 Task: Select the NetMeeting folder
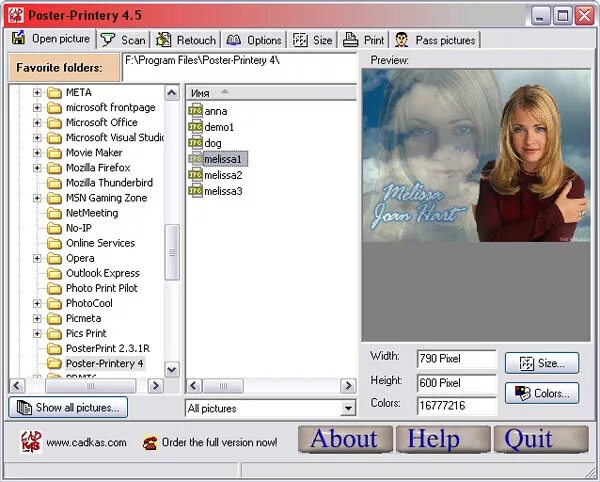click(x=92, y=213)
